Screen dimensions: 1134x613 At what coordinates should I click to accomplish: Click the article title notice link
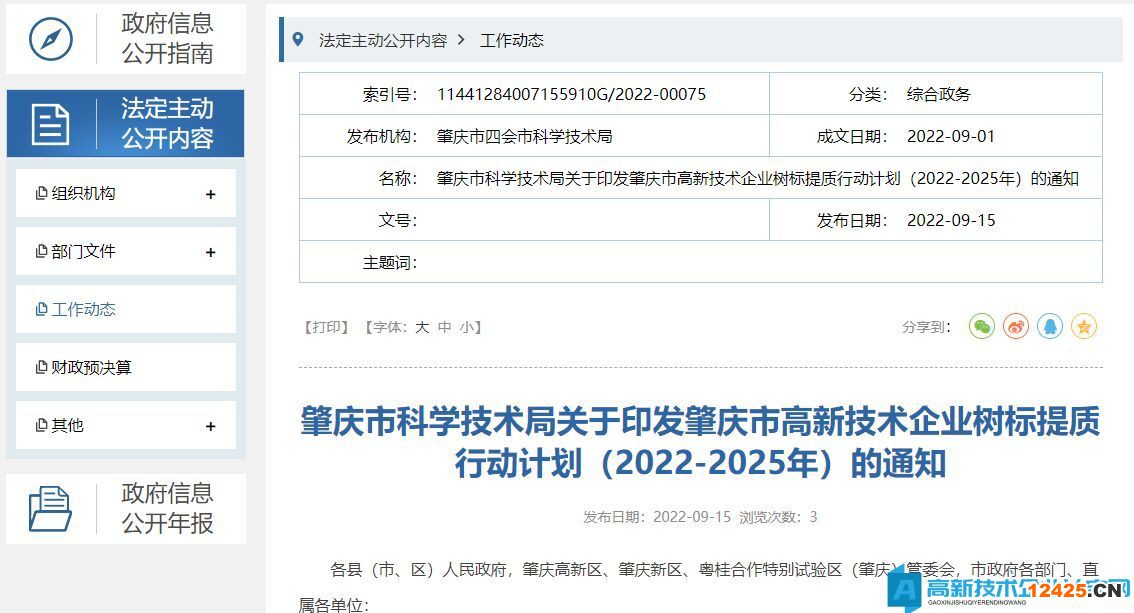point(699,444)
